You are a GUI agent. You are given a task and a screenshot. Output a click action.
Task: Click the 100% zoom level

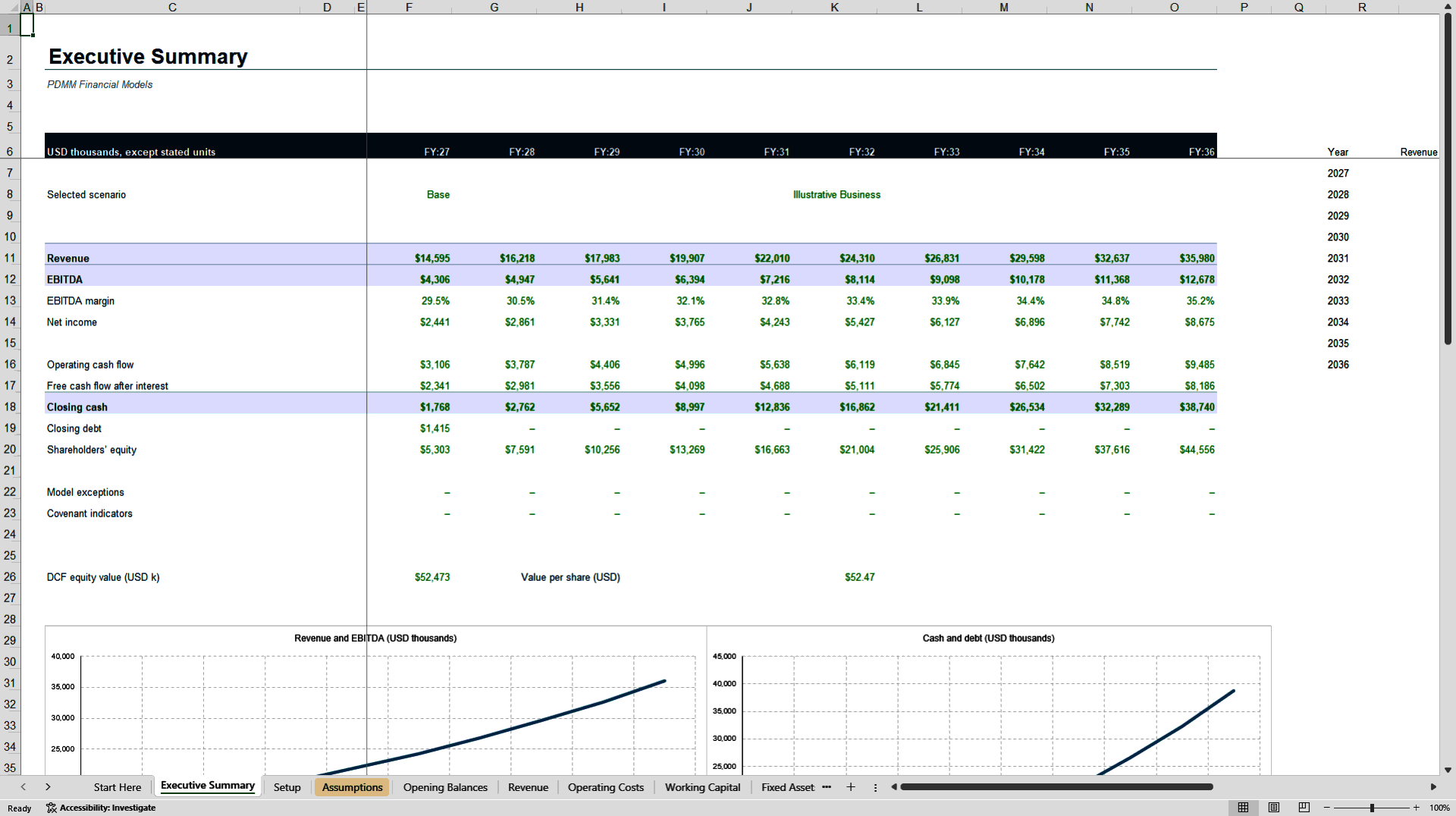click(x=1439, y=808)
